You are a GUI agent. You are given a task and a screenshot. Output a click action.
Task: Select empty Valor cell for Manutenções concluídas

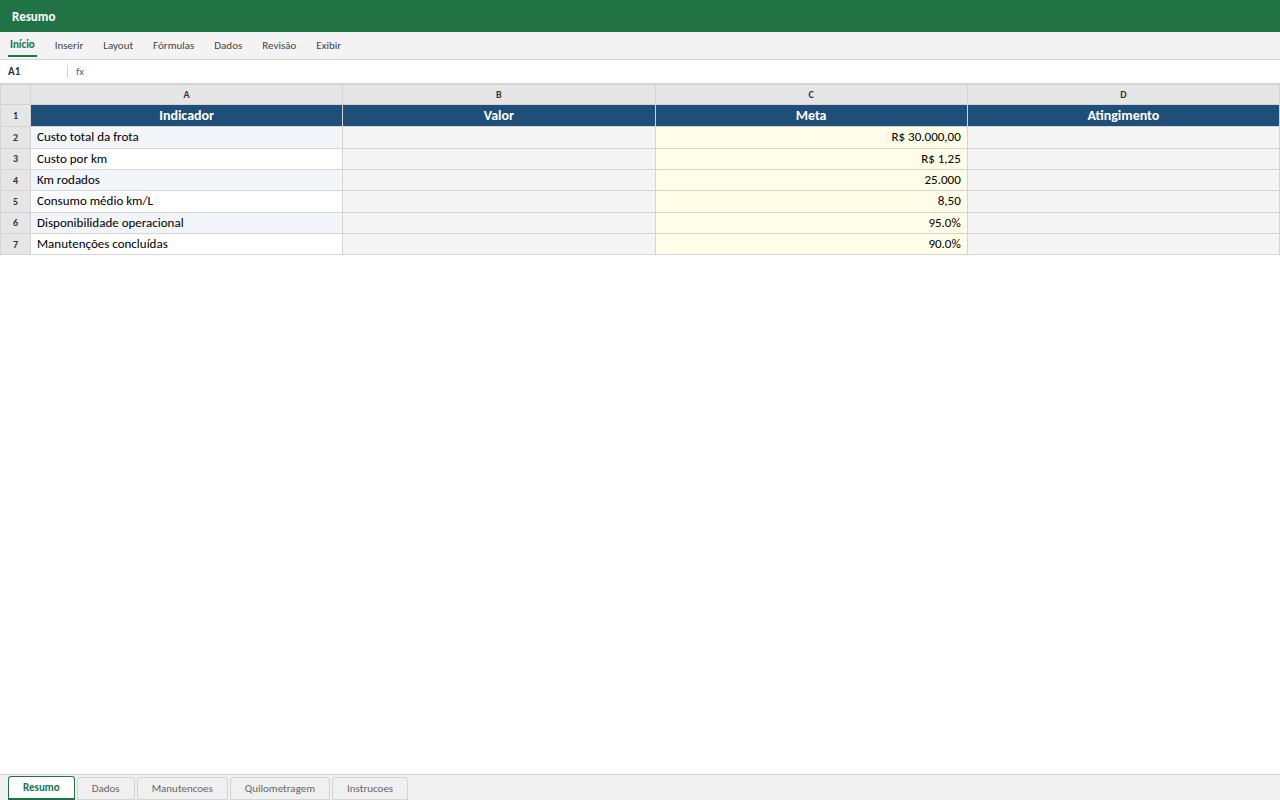pos(499,244)
